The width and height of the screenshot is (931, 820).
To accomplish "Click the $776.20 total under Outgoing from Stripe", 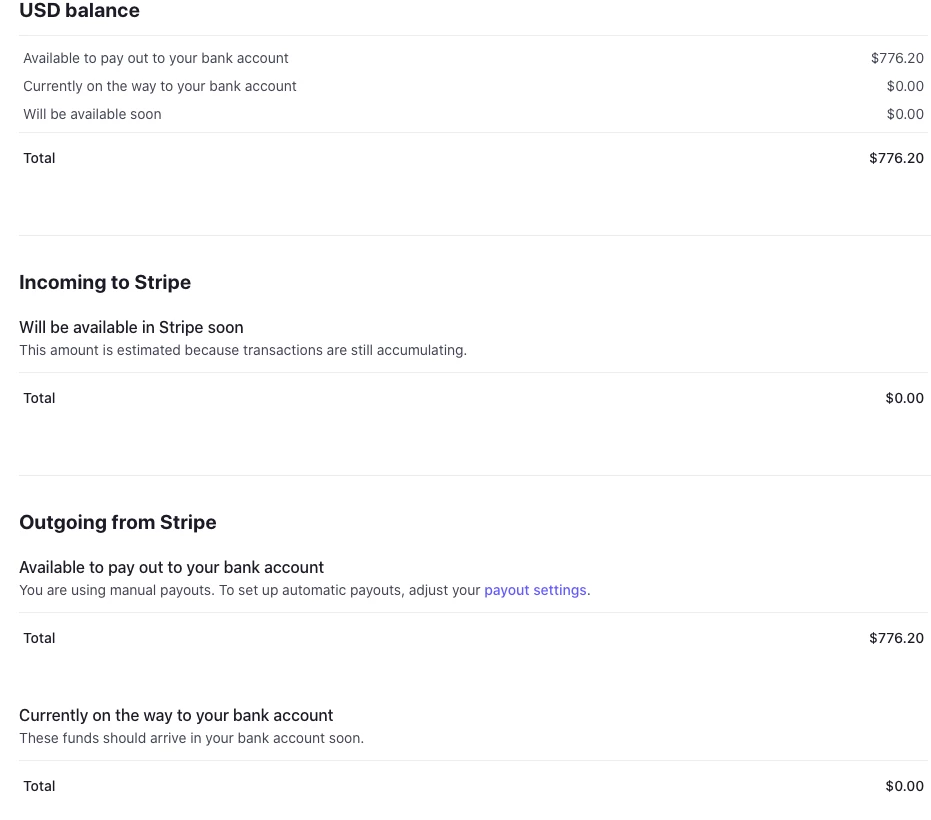I will point(896,638).
